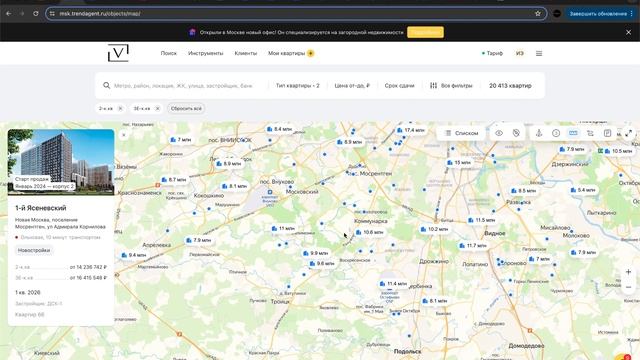640x360 pixels.
Task: Zoom out the map with minus
Action: point(629,287)
